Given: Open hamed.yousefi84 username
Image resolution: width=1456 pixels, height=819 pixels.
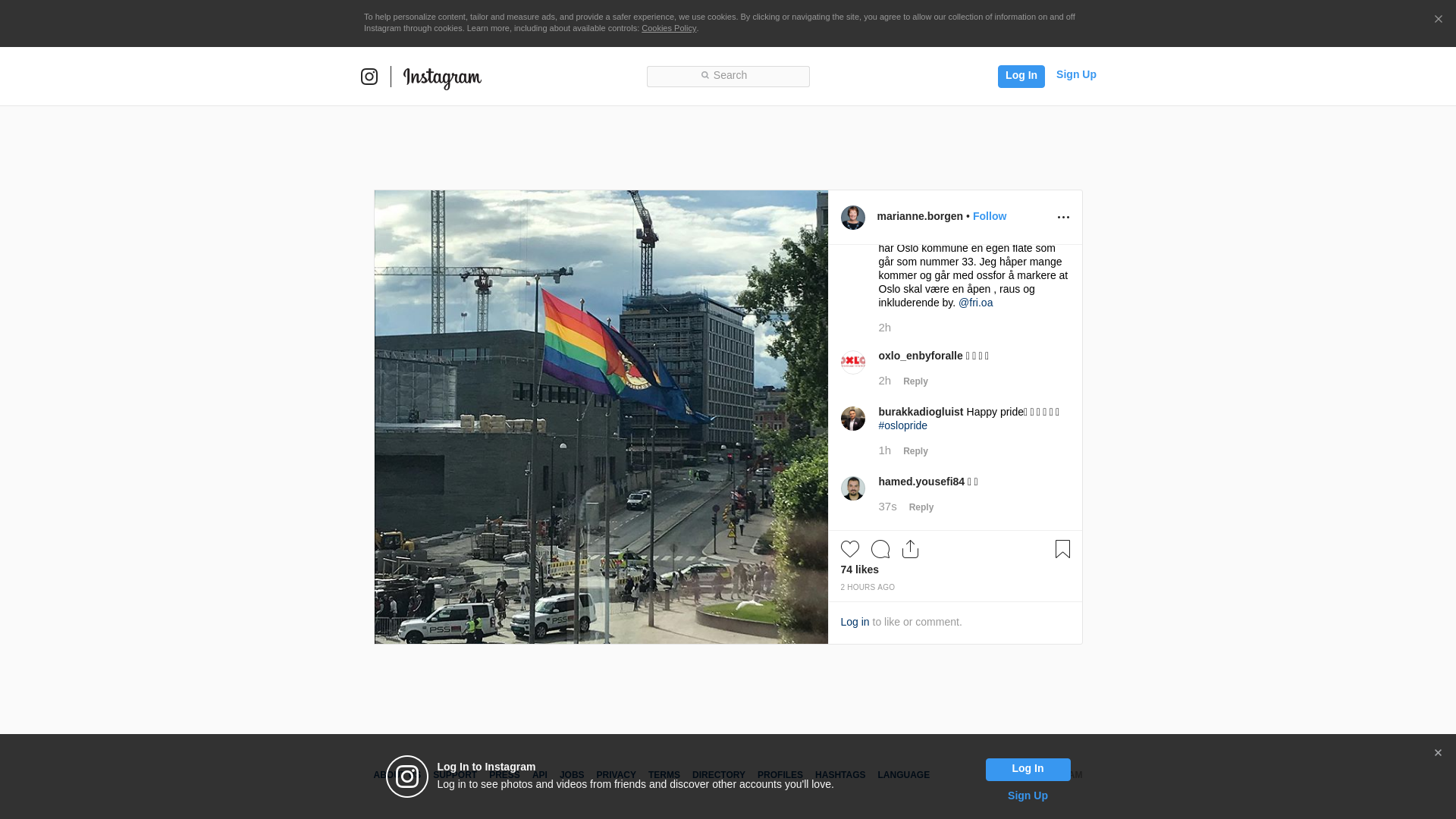Looking at the screenshot, I should tap(921, 482).
